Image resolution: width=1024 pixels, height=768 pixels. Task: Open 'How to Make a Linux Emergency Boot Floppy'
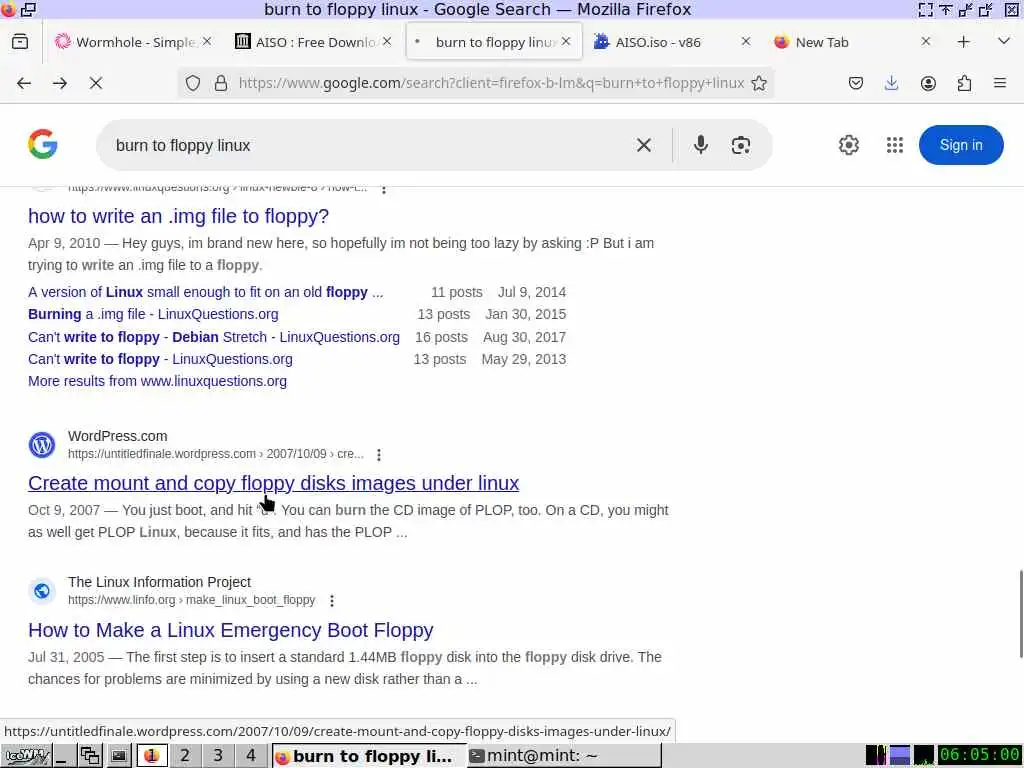coord(231,630)
